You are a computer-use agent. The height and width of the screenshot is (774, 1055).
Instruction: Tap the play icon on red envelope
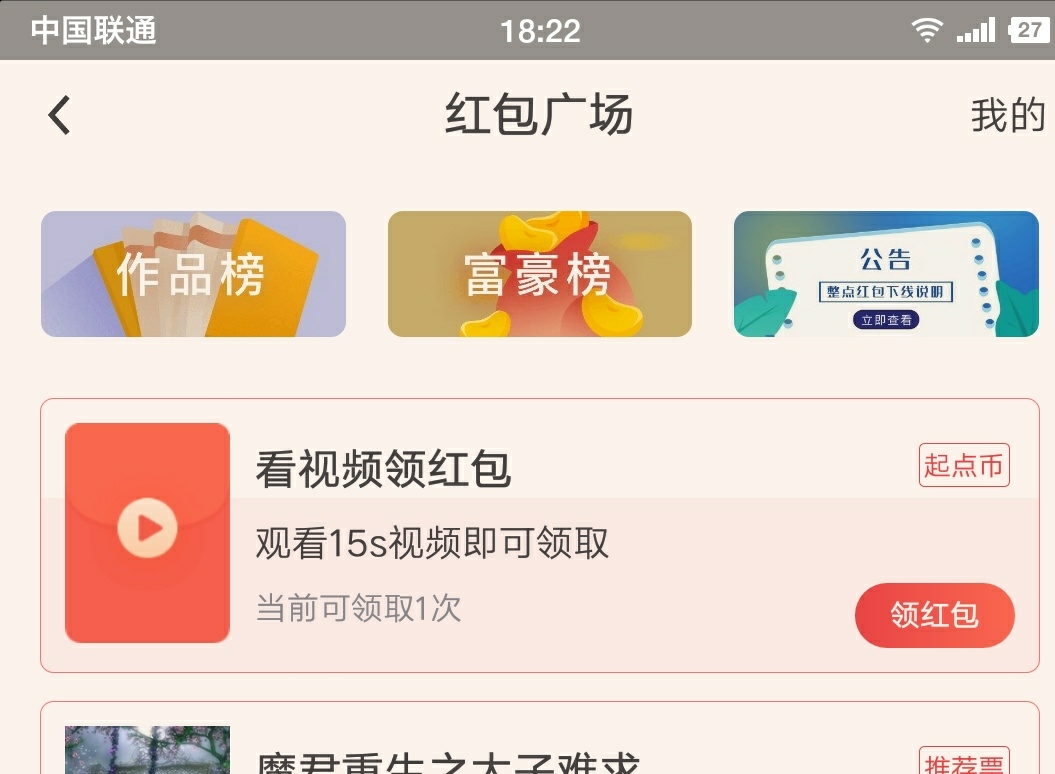[x=147, y=528]
